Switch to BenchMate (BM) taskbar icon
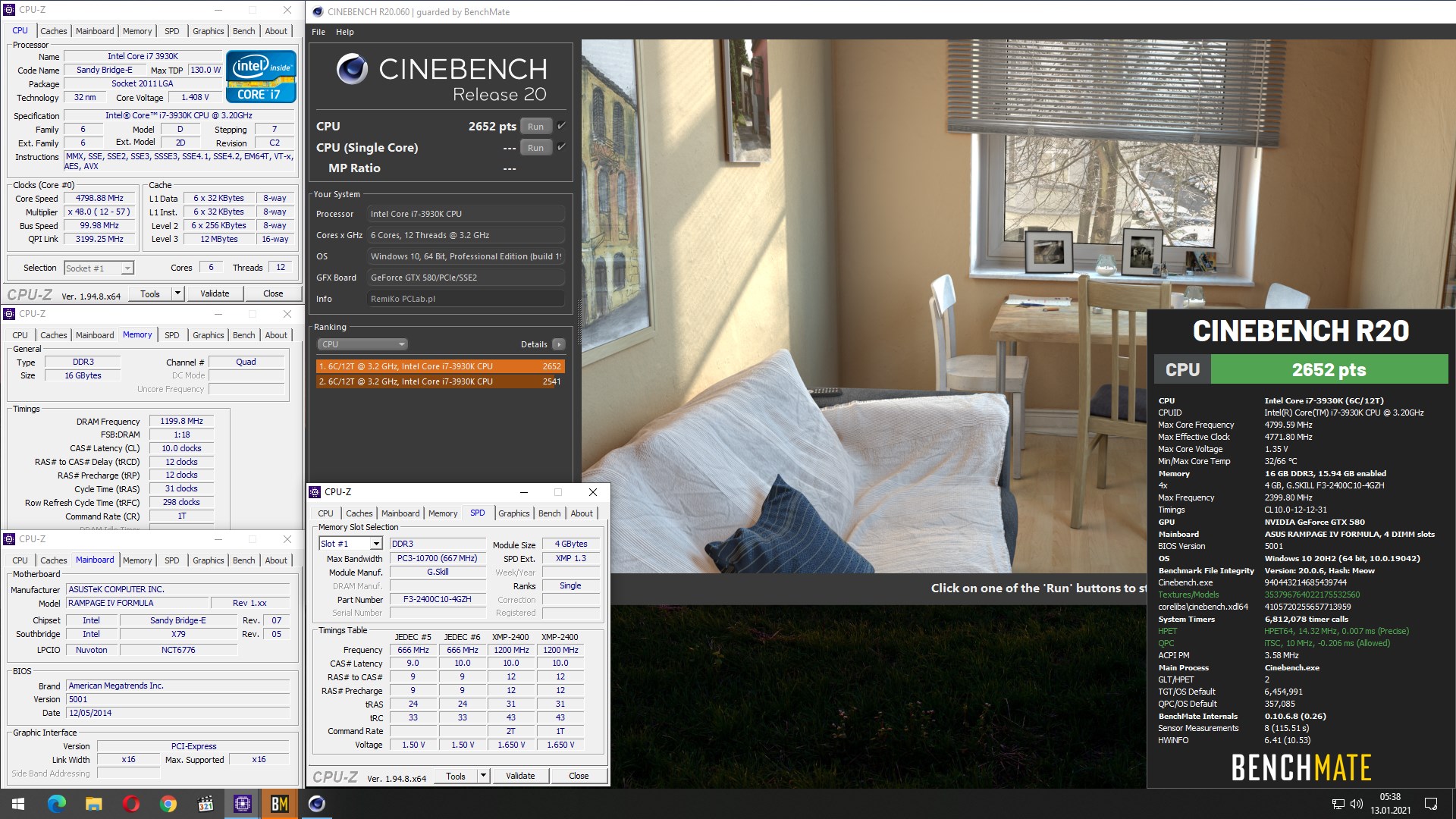This screenshot has height=819, width=1456. [x=280, y=804]
